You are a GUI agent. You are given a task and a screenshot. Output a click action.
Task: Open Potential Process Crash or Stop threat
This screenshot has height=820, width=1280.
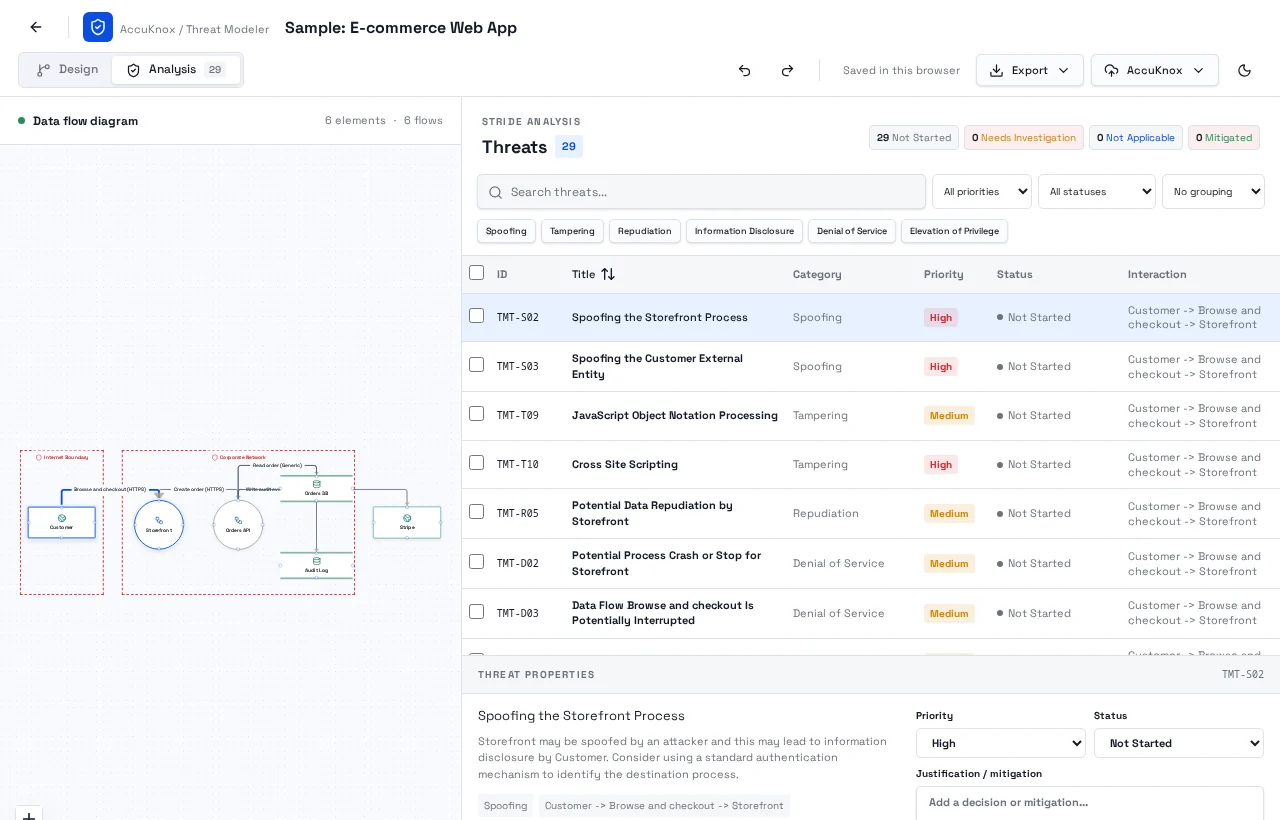tap(666, 563)
